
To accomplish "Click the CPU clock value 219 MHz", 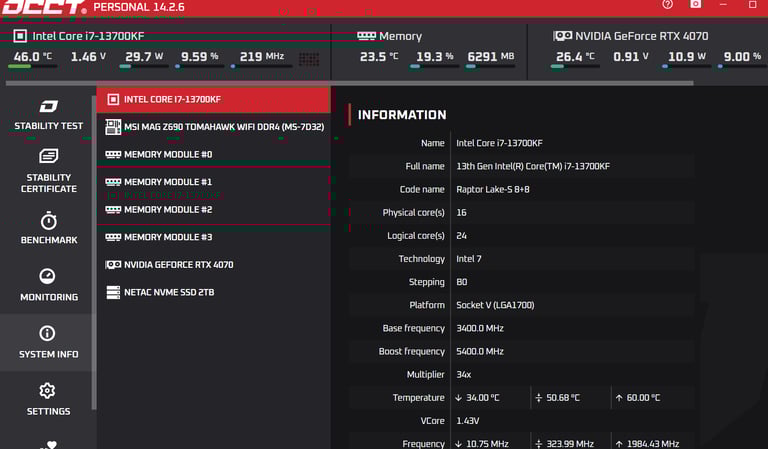I will [x=262, y=57].
